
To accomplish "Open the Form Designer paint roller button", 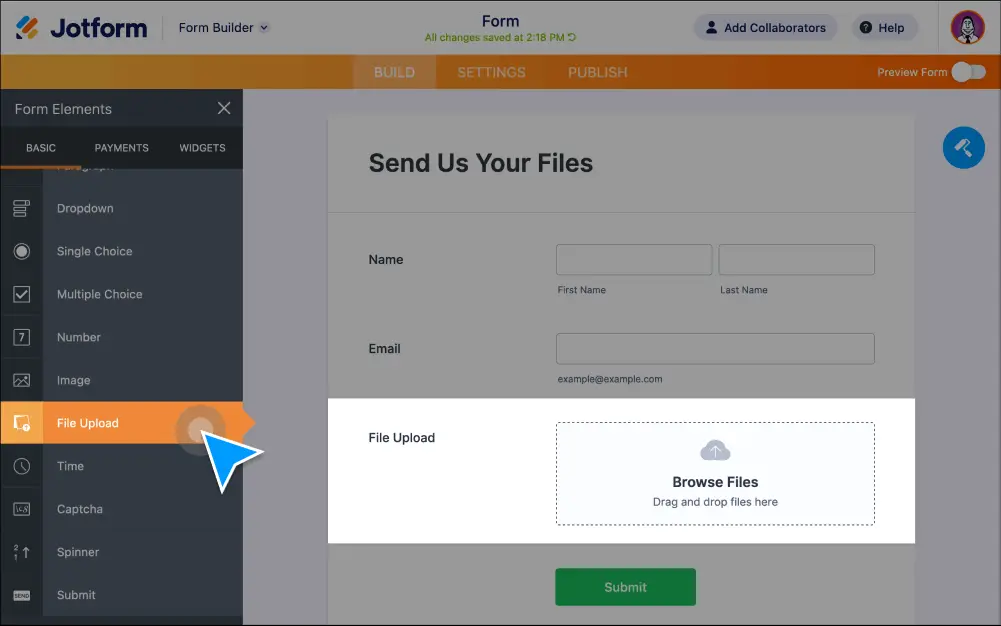I will click(963, 148).
